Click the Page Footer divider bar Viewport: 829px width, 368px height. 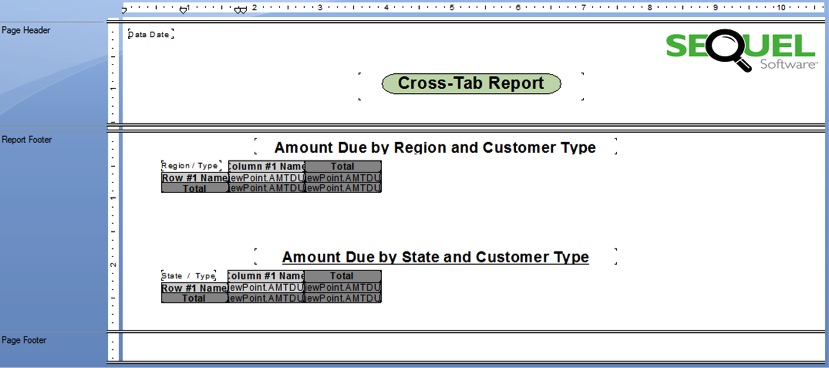(466, 332)
